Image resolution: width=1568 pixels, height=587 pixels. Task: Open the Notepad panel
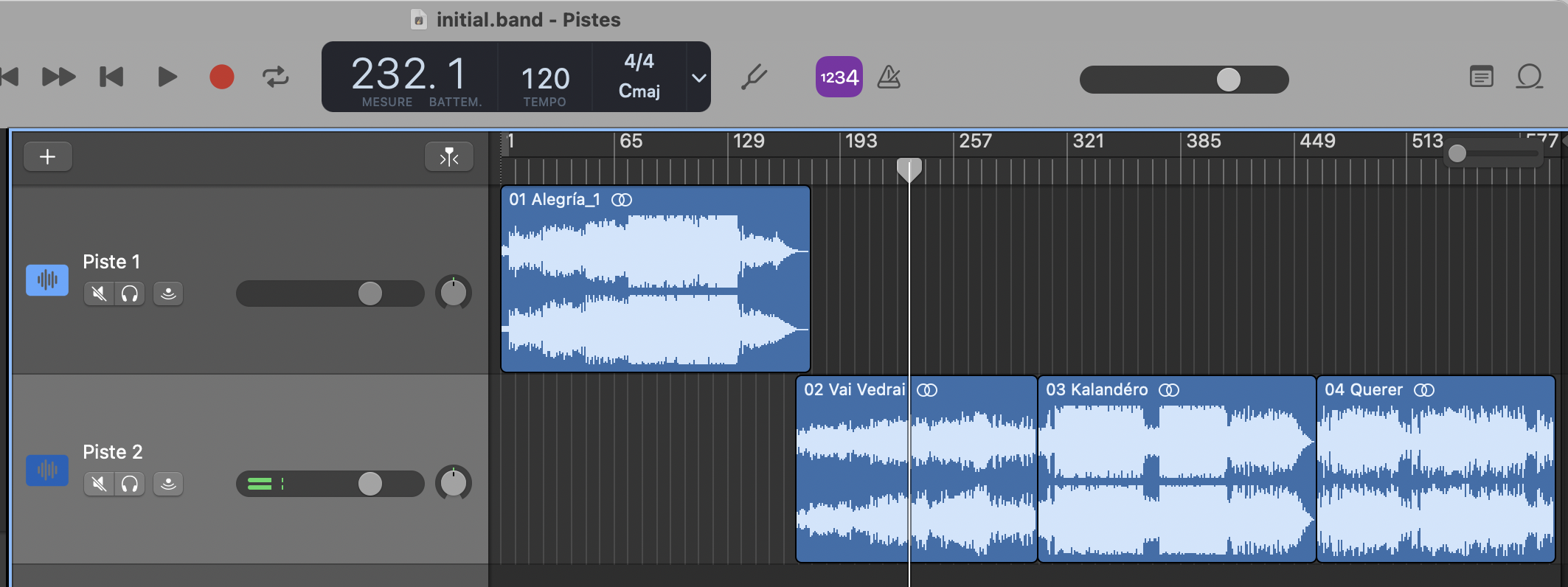tap(1481, 77)
